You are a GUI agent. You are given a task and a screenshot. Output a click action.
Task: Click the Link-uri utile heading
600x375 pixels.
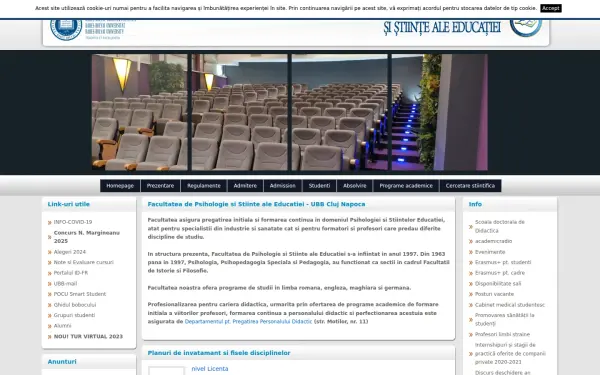[x=68, y=204]
